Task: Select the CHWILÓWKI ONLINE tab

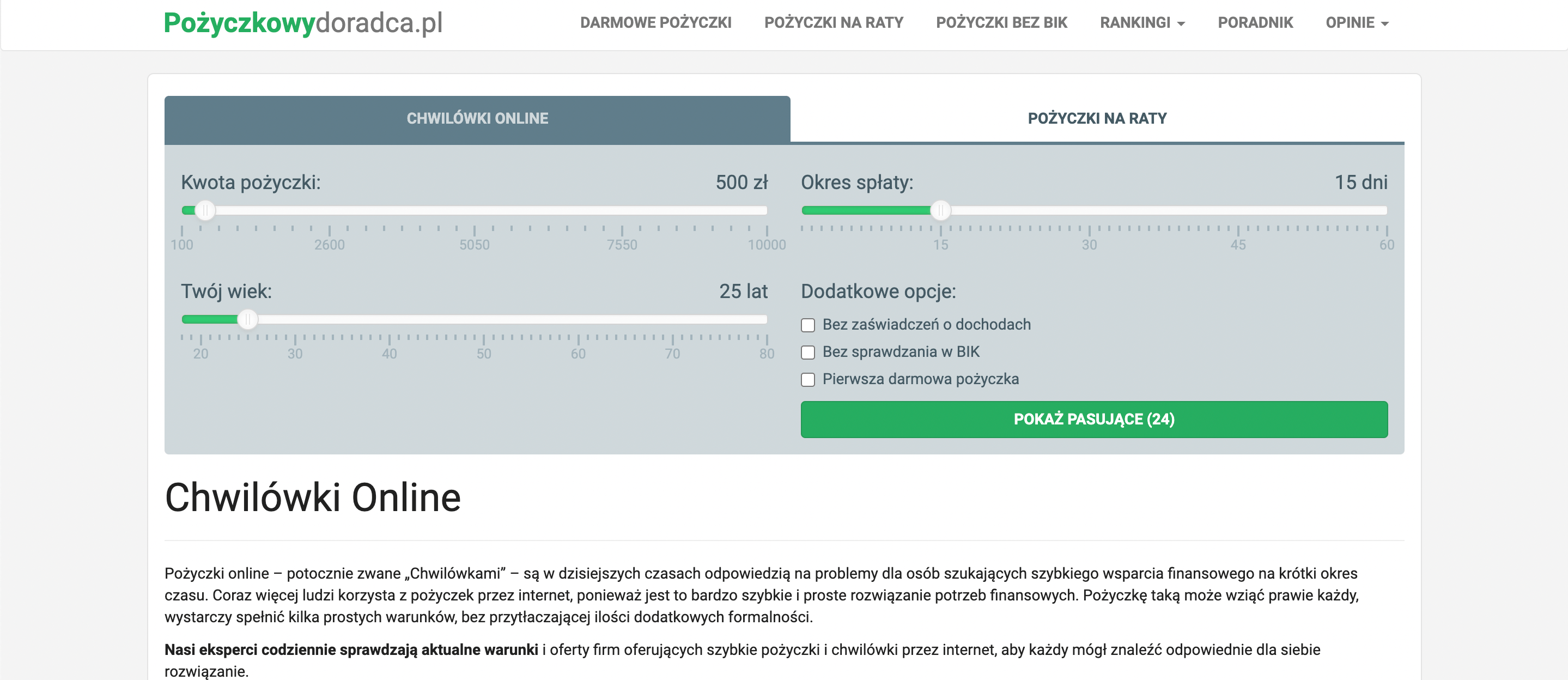Action: 477,119
